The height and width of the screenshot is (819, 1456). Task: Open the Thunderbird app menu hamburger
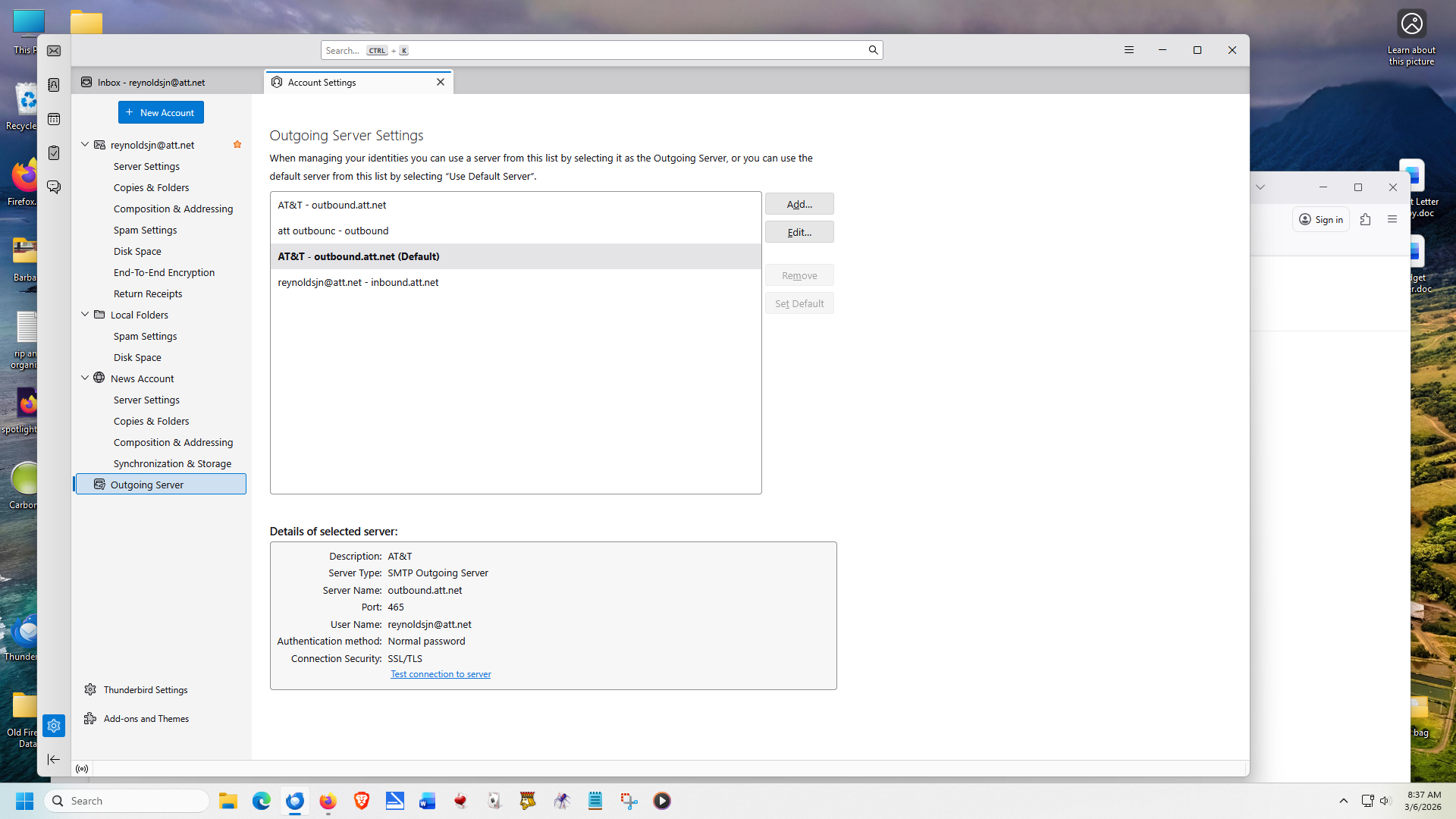pyautogui.click(x=1128, y=50)
